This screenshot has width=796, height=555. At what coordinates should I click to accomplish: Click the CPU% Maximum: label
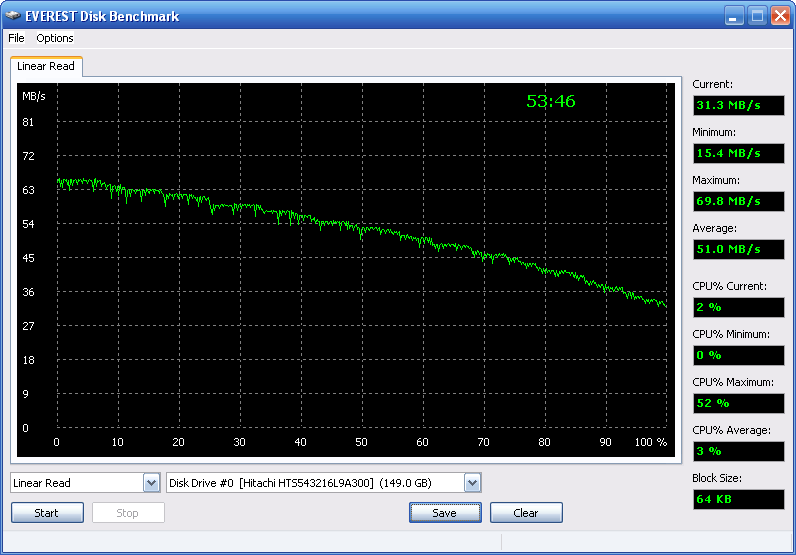pos(733,382)
